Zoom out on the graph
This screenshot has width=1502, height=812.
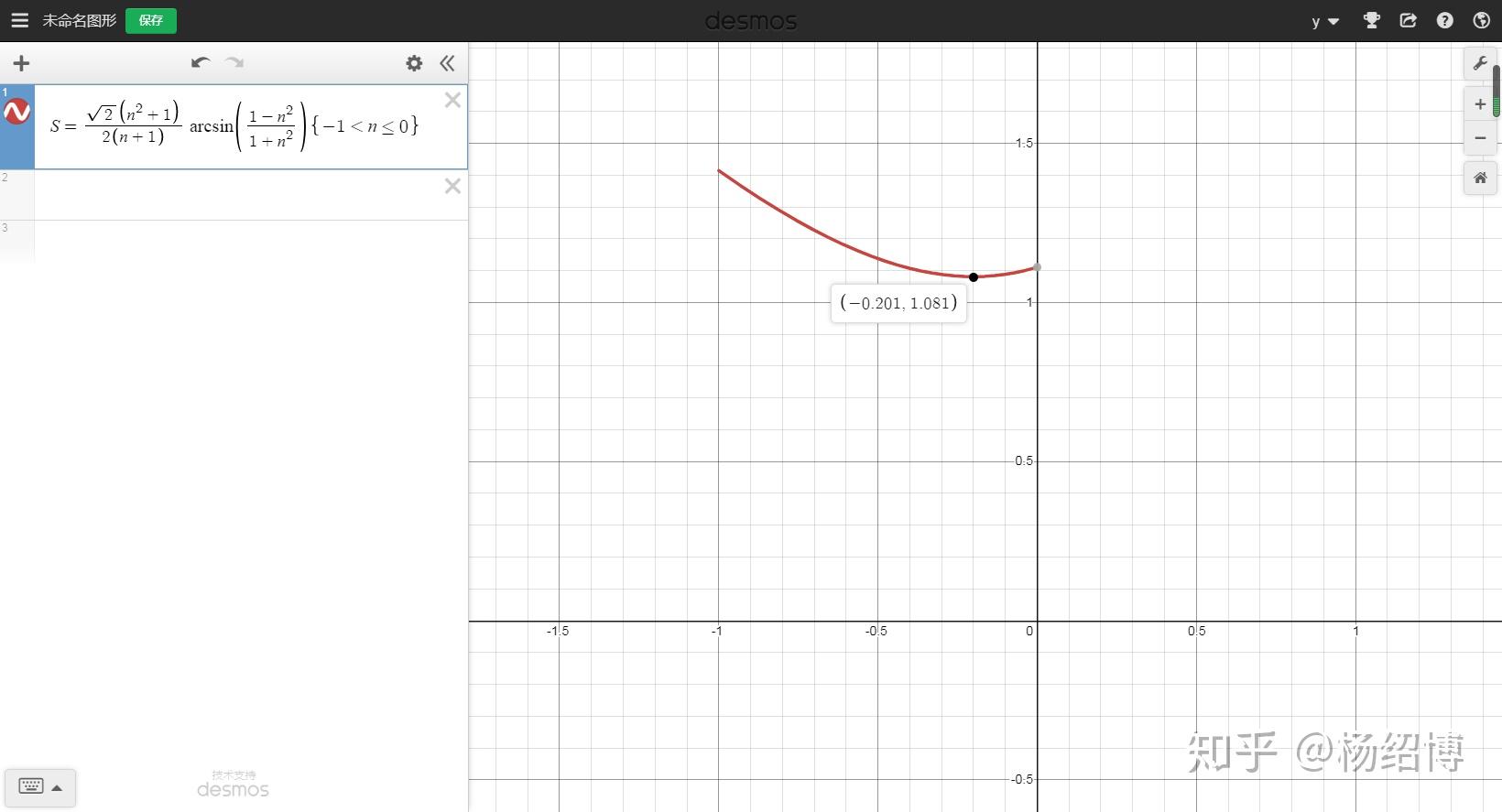1480,138
